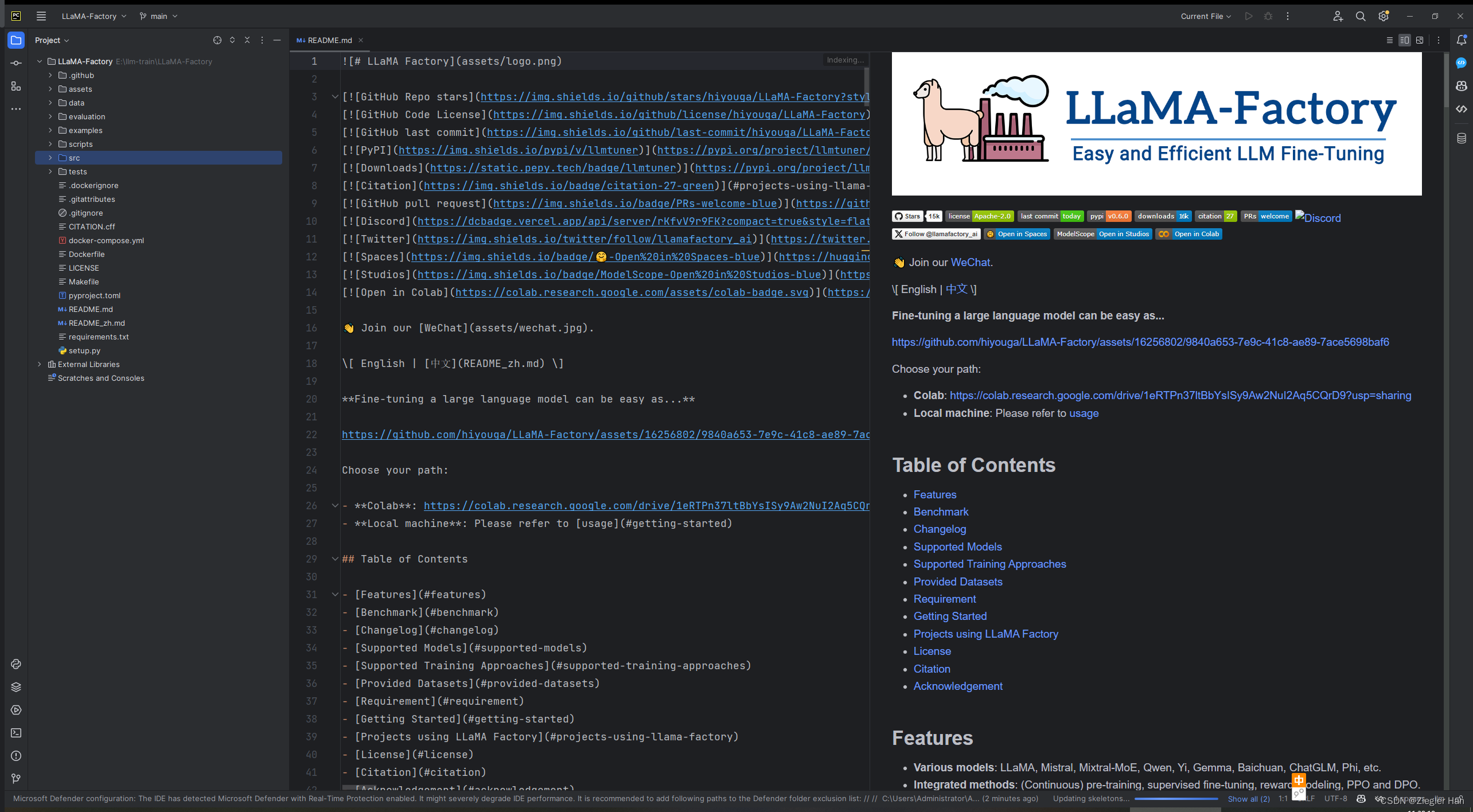Open the Git tool window
This screenshot has height=812, width=1473.
tap(16, 778)
